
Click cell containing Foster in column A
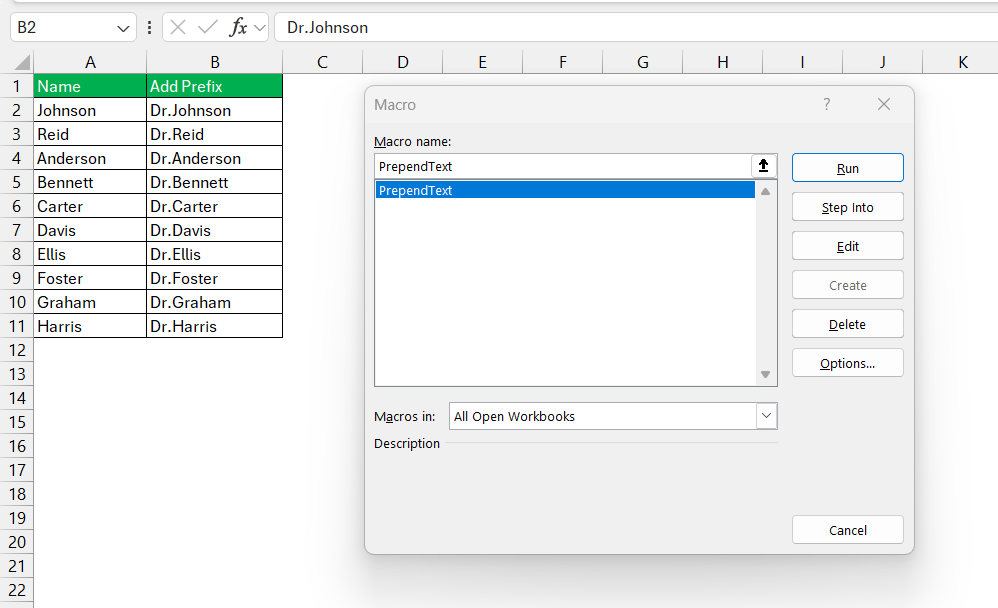[x=90, y=278]
